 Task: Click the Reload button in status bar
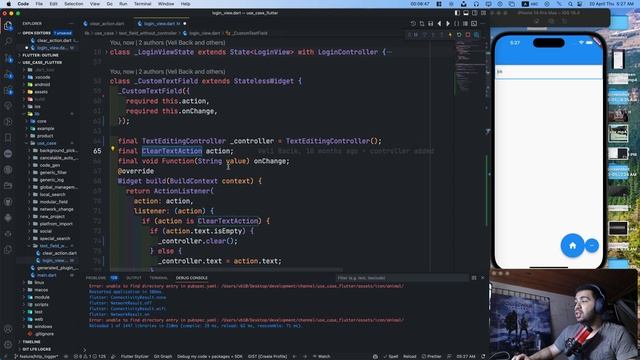[x=409, y=356]
